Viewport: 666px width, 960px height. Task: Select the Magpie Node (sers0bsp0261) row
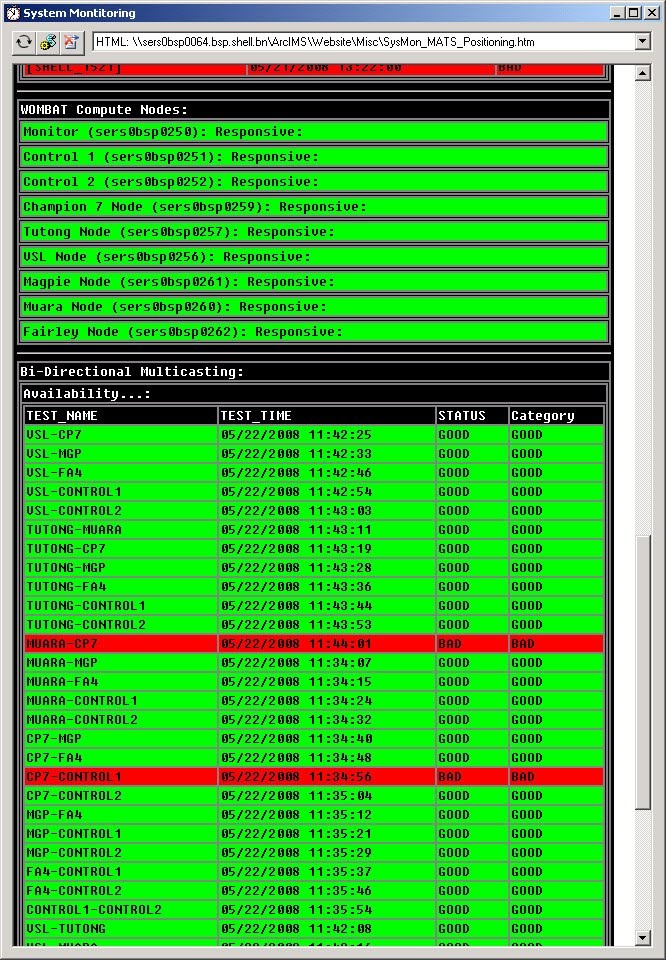(313, 282)
